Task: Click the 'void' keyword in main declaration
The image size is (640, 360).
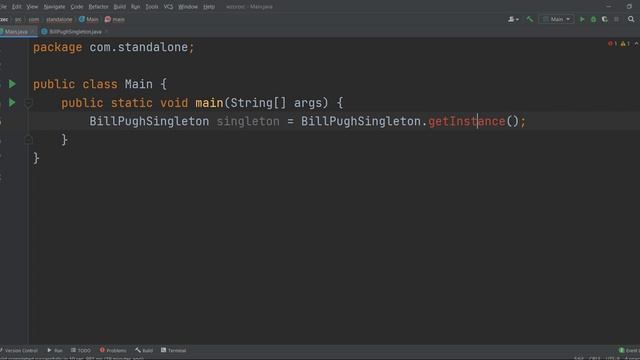Action: point(174,103)
